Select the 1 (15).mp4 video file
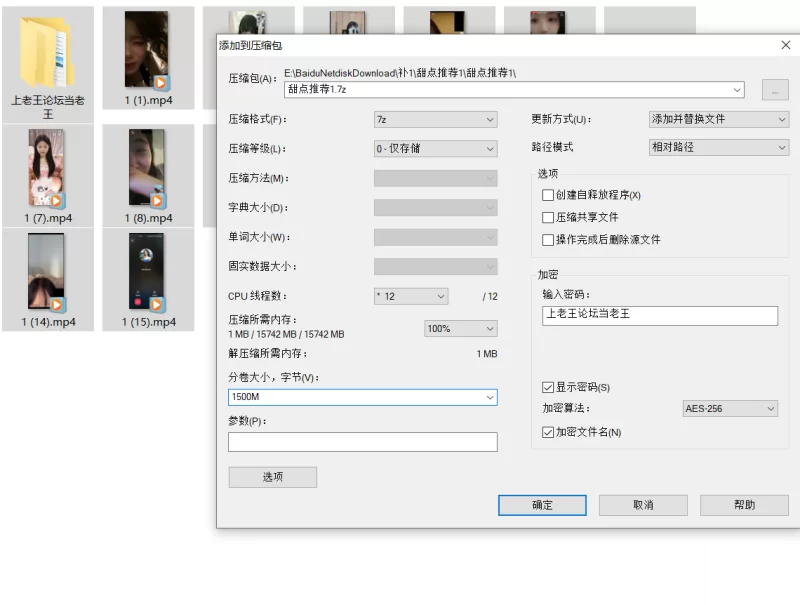Viewport: 800px width, 605px height. (148, 280)
